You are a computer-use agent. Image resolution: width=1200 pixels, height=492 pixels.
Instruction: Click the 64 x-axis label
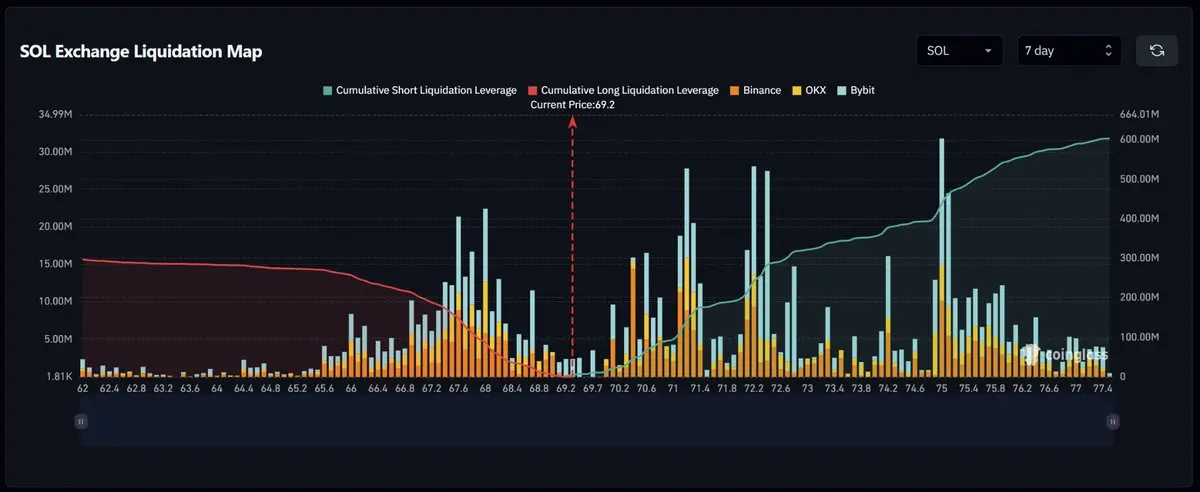[217, 388]
